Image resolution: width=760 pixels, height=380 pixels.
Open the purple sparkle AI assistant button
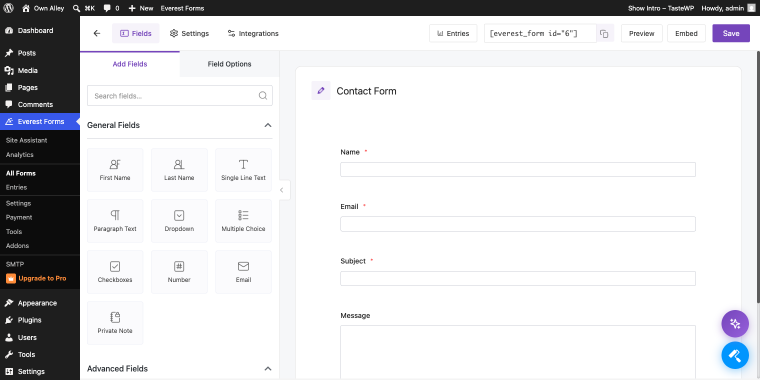tap(735, 324)
